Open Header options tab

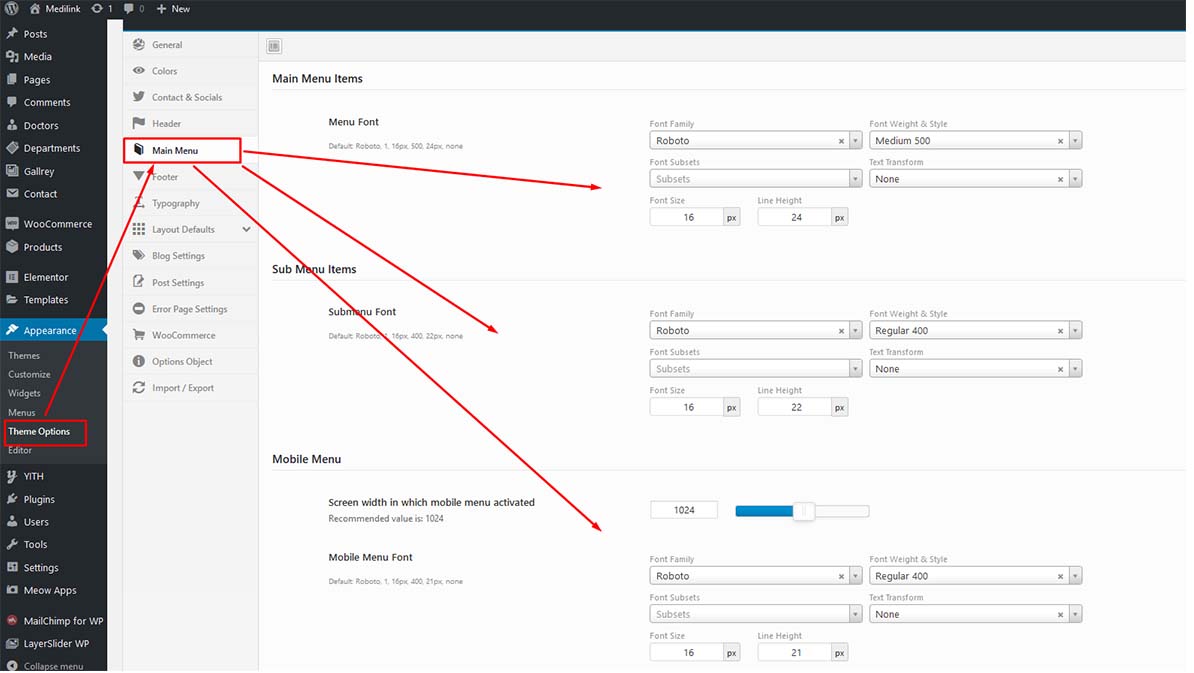[190, 123]
